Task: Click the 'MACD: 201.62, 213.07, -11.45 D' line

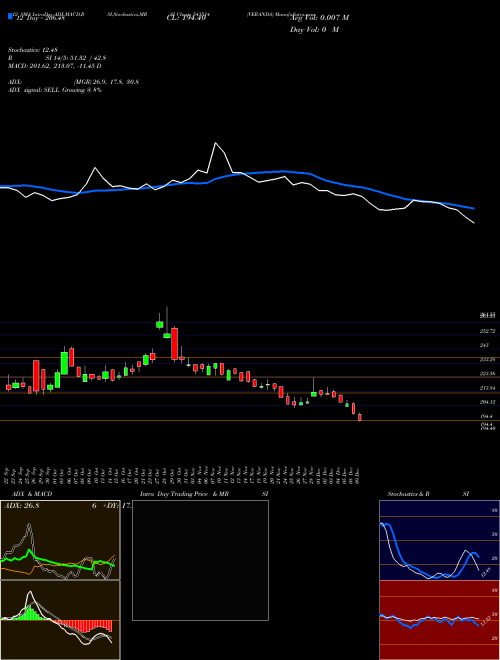Action: click(55, 66)
